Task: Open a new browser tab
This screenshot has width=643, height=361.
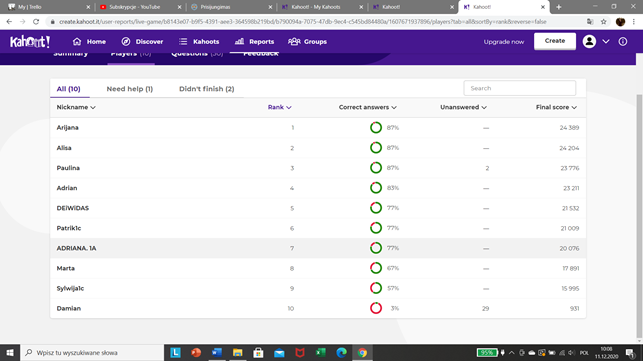Action: pyautogui.click(x=559, y=7)
